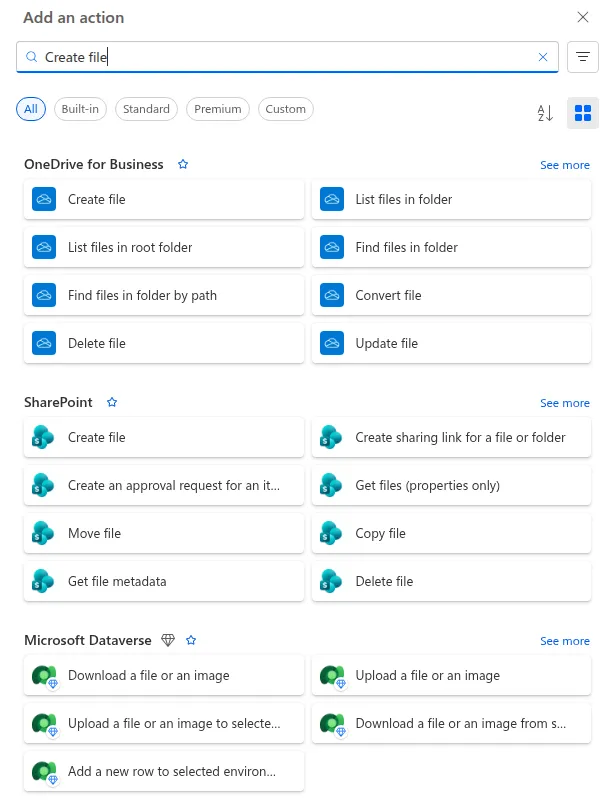Clear the search box text
Viewport: 612px width, 800px height.
coord(543,57)
